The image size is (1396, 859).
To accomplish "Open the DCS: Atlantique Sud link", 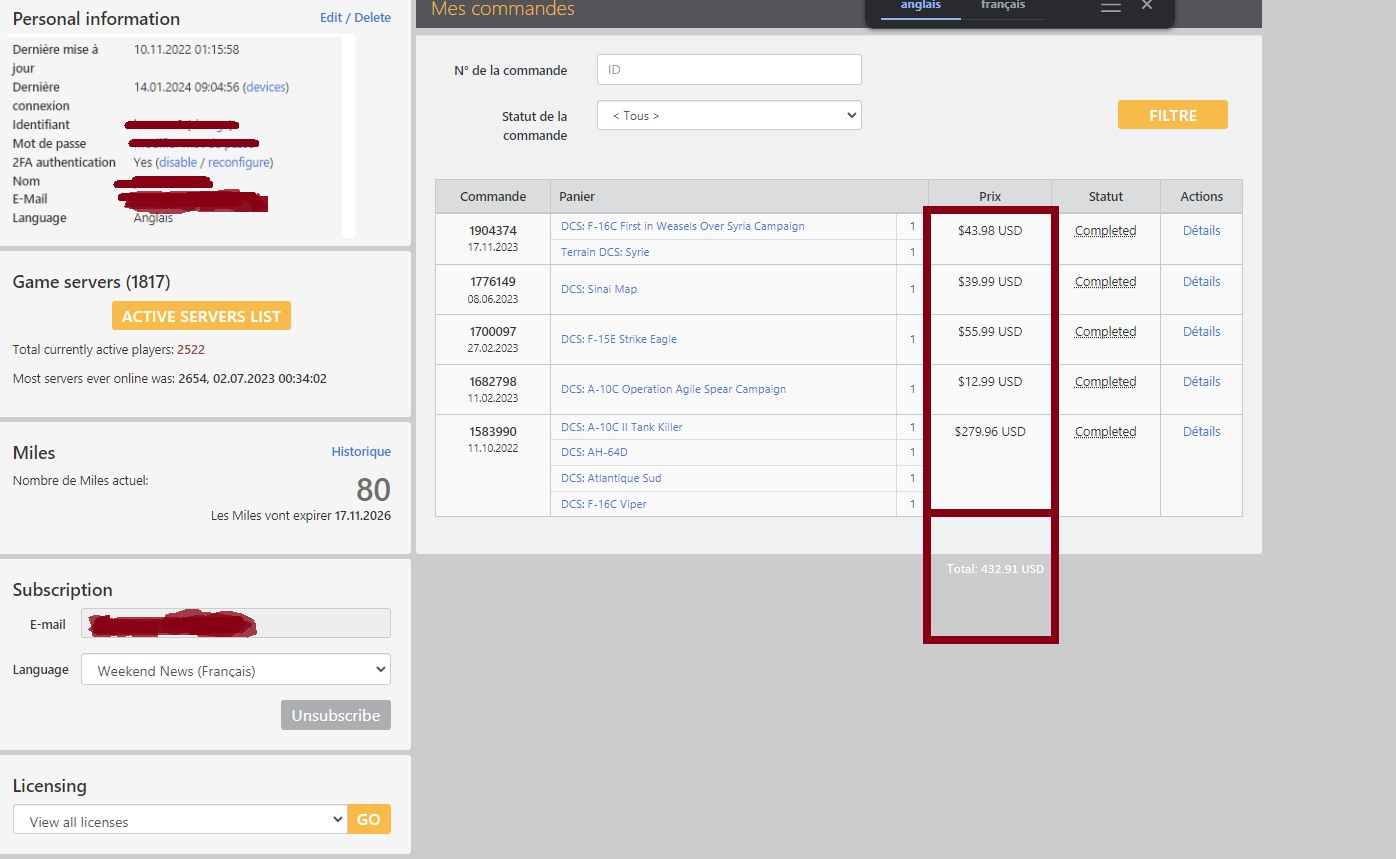I will pyautogui.click(x=611, y=478).
